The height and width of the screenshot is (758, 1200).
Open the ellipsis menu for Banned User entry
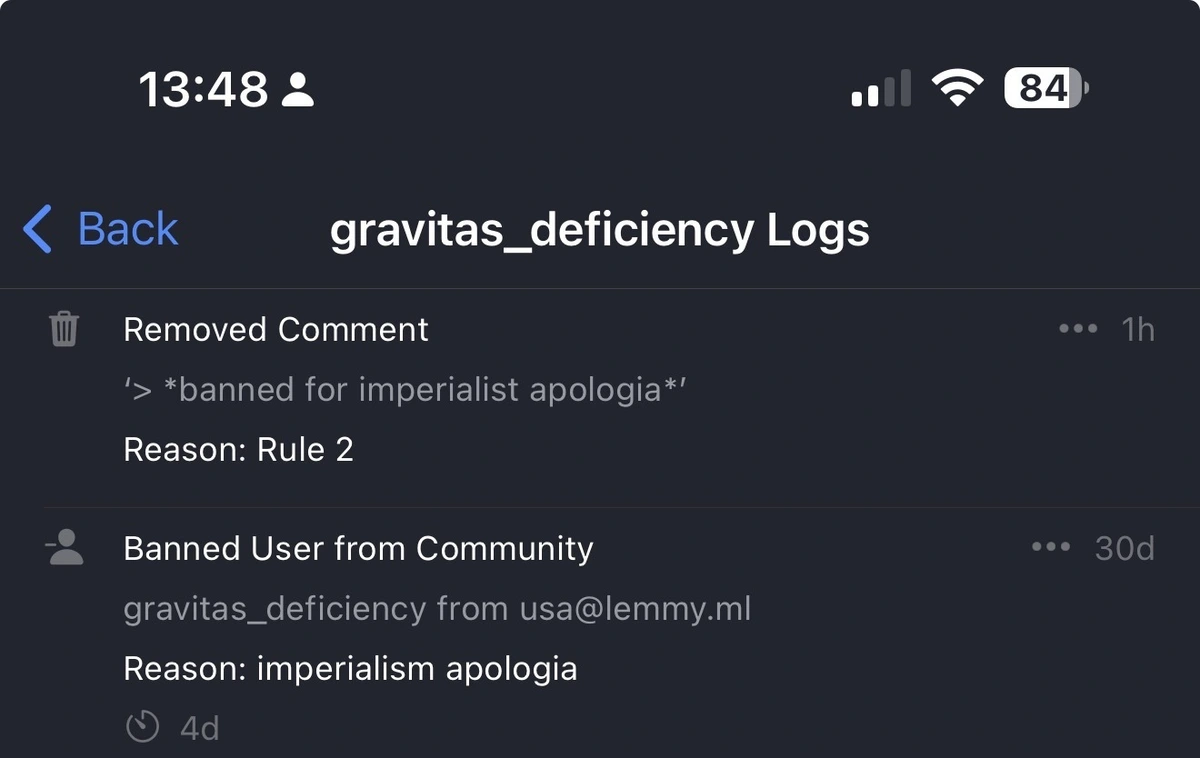pos(1050,548)
